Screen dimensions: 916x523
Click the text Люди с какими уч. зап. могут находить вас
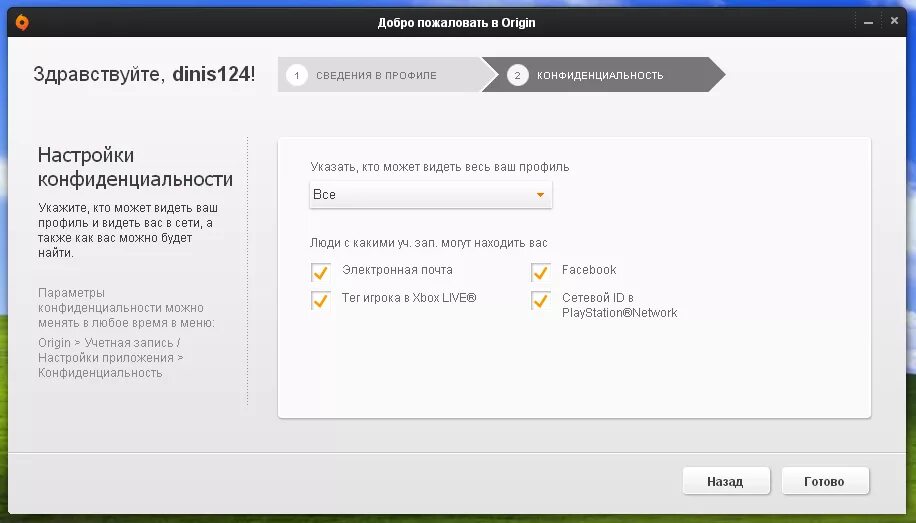pyautogui.click(x=429, y=243)
